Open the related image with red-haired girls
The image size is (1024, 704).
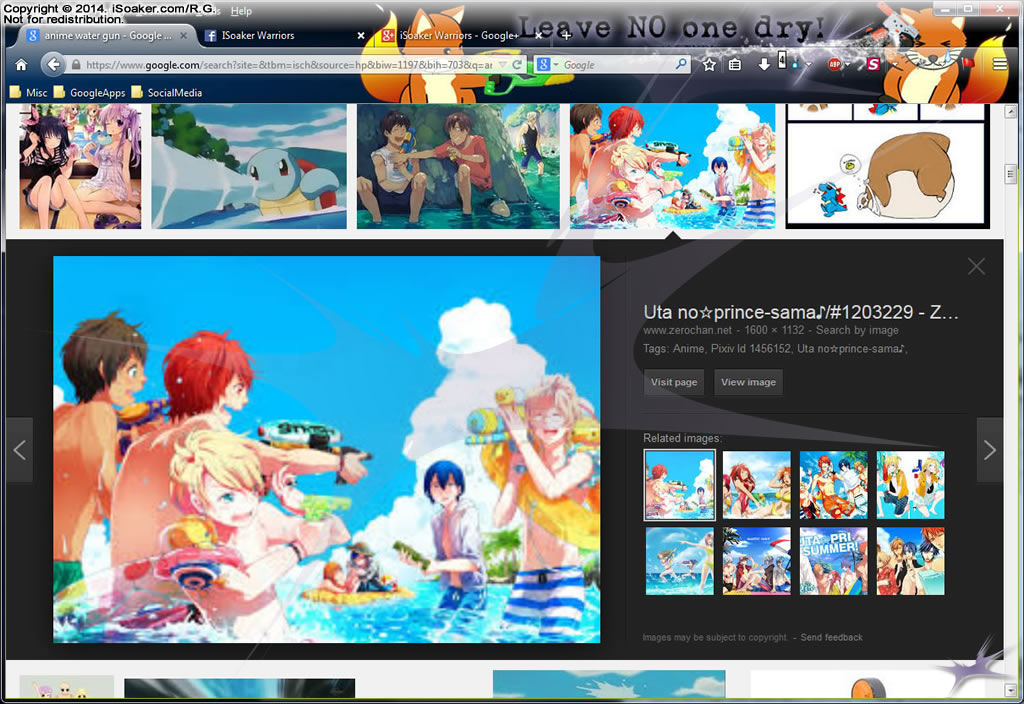757,485
